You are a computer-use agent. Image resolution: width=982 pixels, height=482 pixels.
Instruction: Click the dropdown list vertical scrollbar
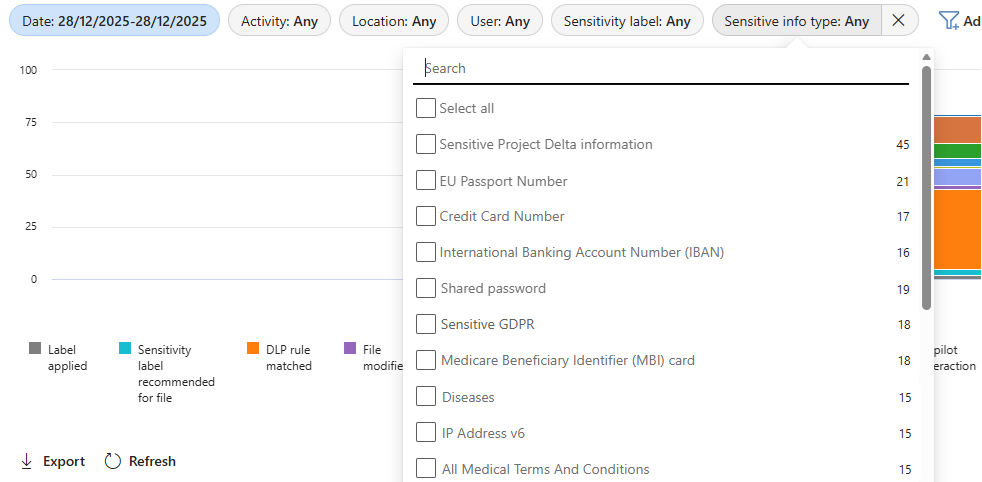926,188
